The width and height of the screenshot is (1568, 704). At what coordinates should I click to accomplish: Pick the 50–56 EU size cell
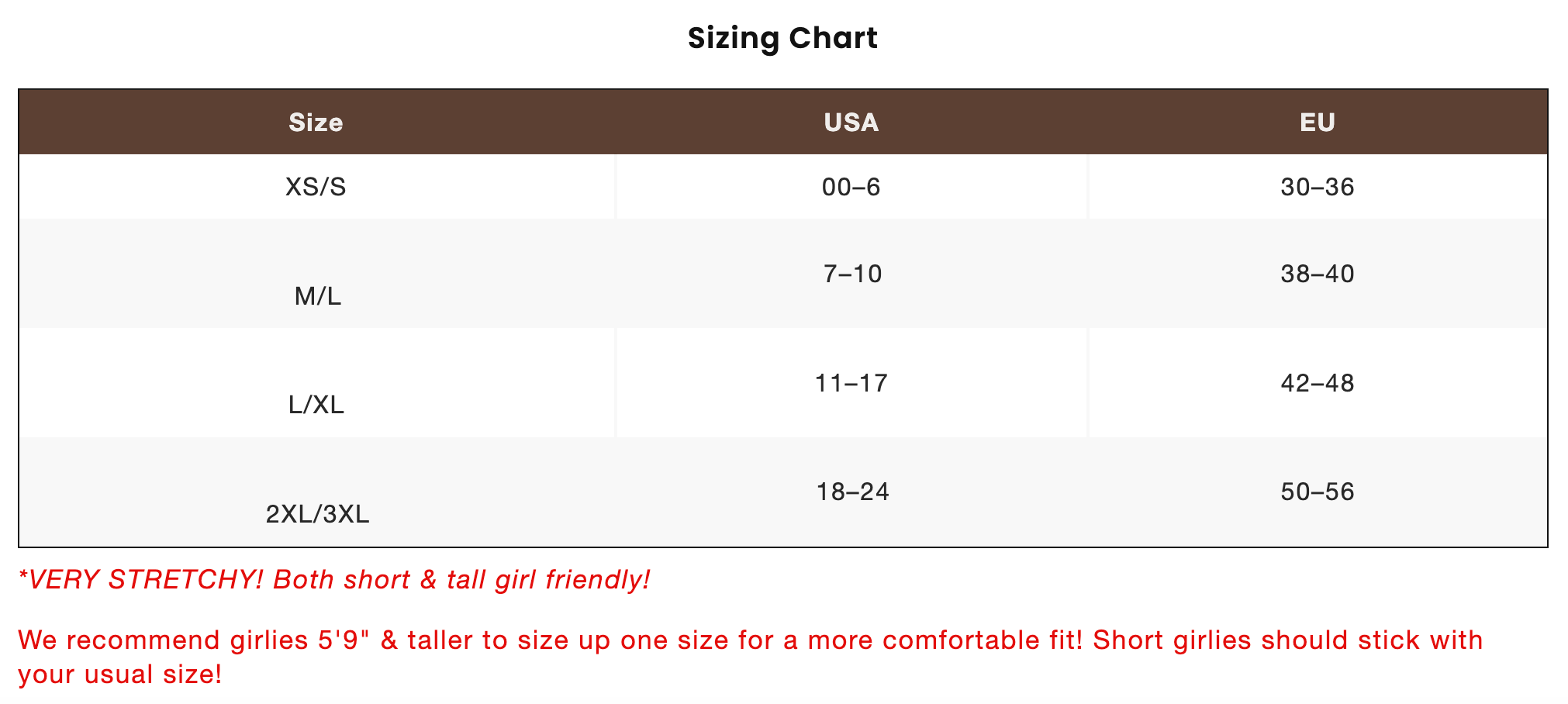1317,492
